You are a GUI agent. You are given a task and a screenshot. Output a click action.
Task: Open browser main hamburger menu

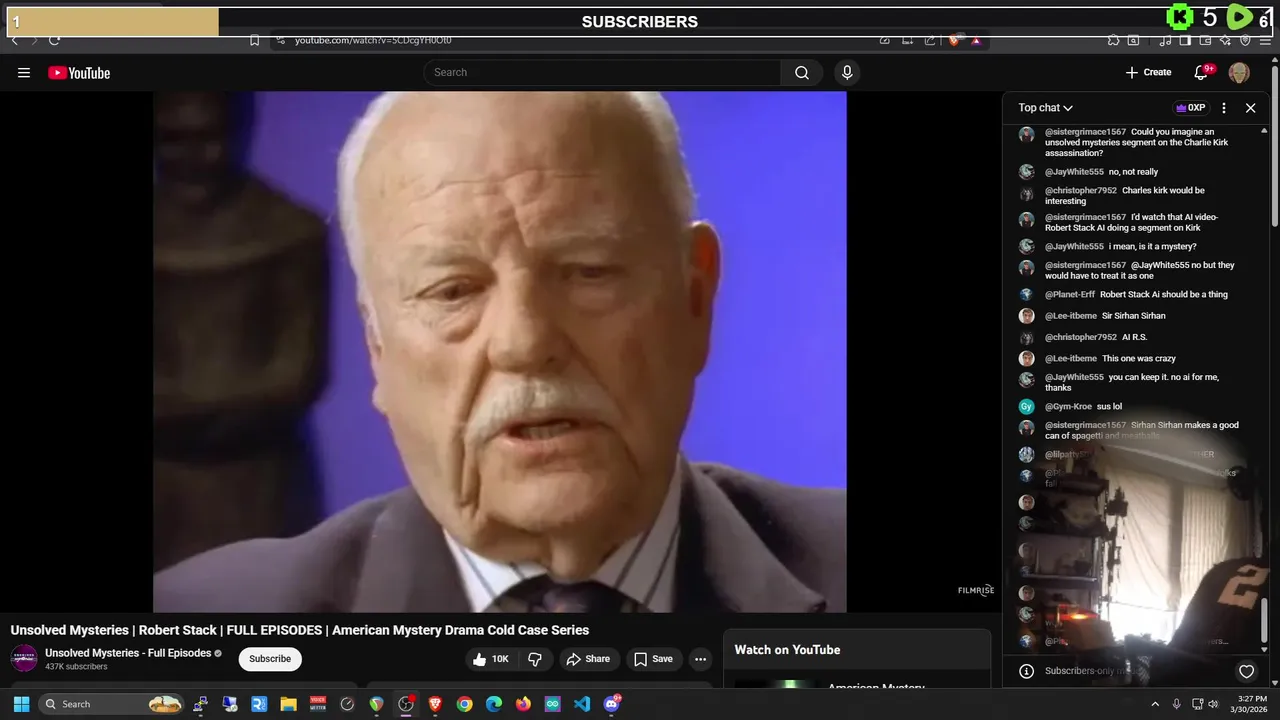(1266, 41)
